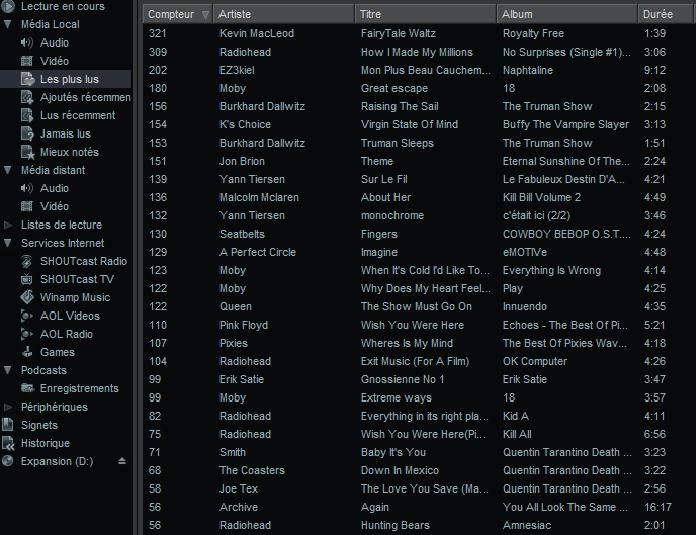Click the AOL Videos icon
Image resolution: width=696 pixels, height=535 pixels.
27,316
